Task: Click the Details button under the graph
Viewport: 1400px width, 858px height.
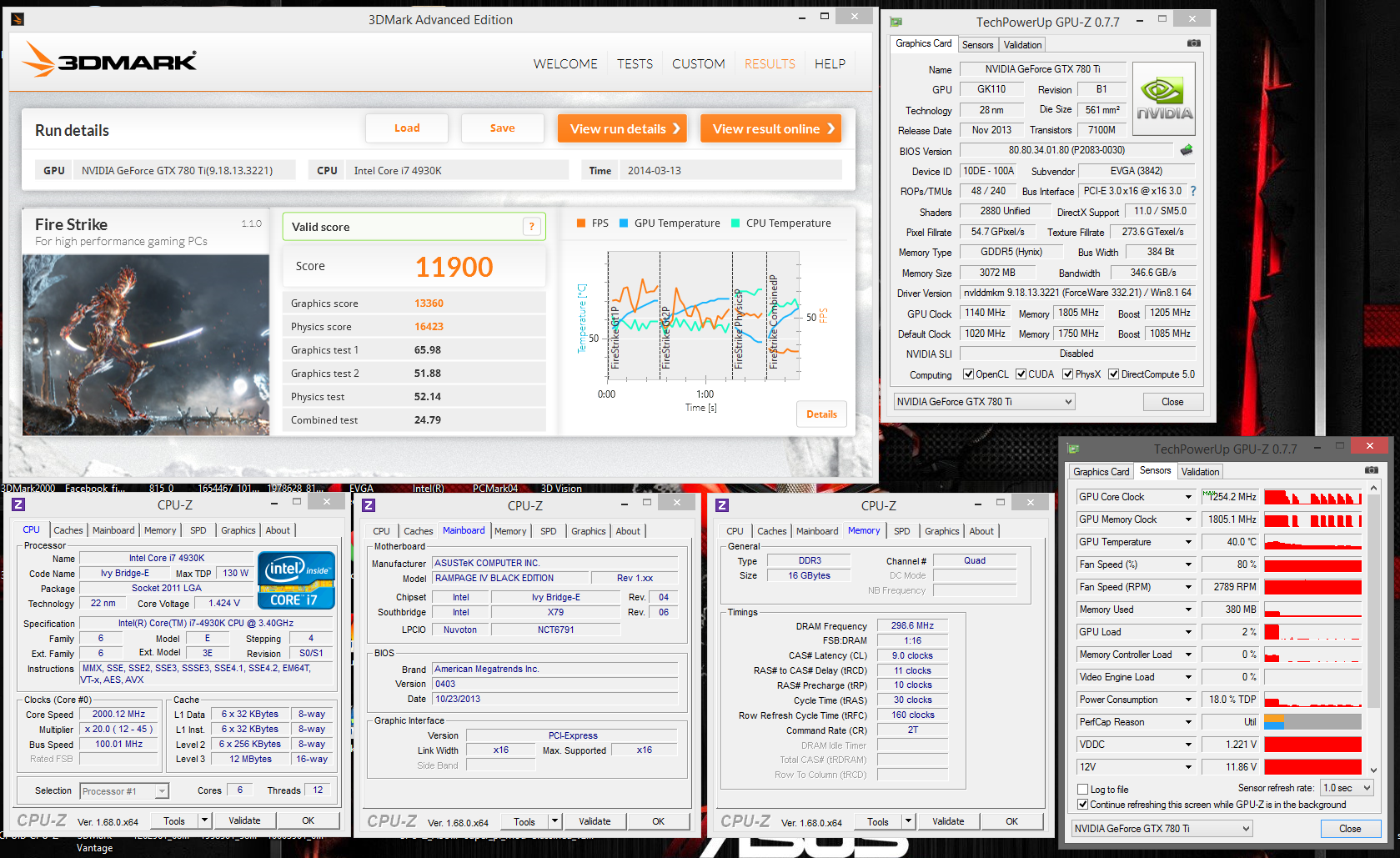Action: [x=821, y=414]
